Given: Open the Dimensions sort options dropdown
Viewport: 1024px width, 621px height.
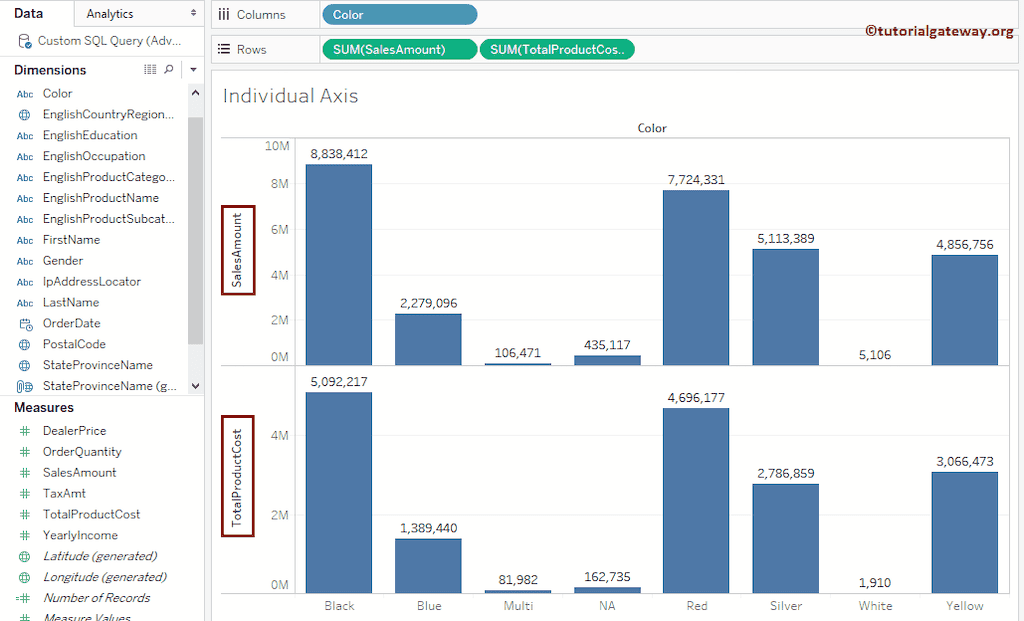Looking at the screenshot, I should point(192,69).
